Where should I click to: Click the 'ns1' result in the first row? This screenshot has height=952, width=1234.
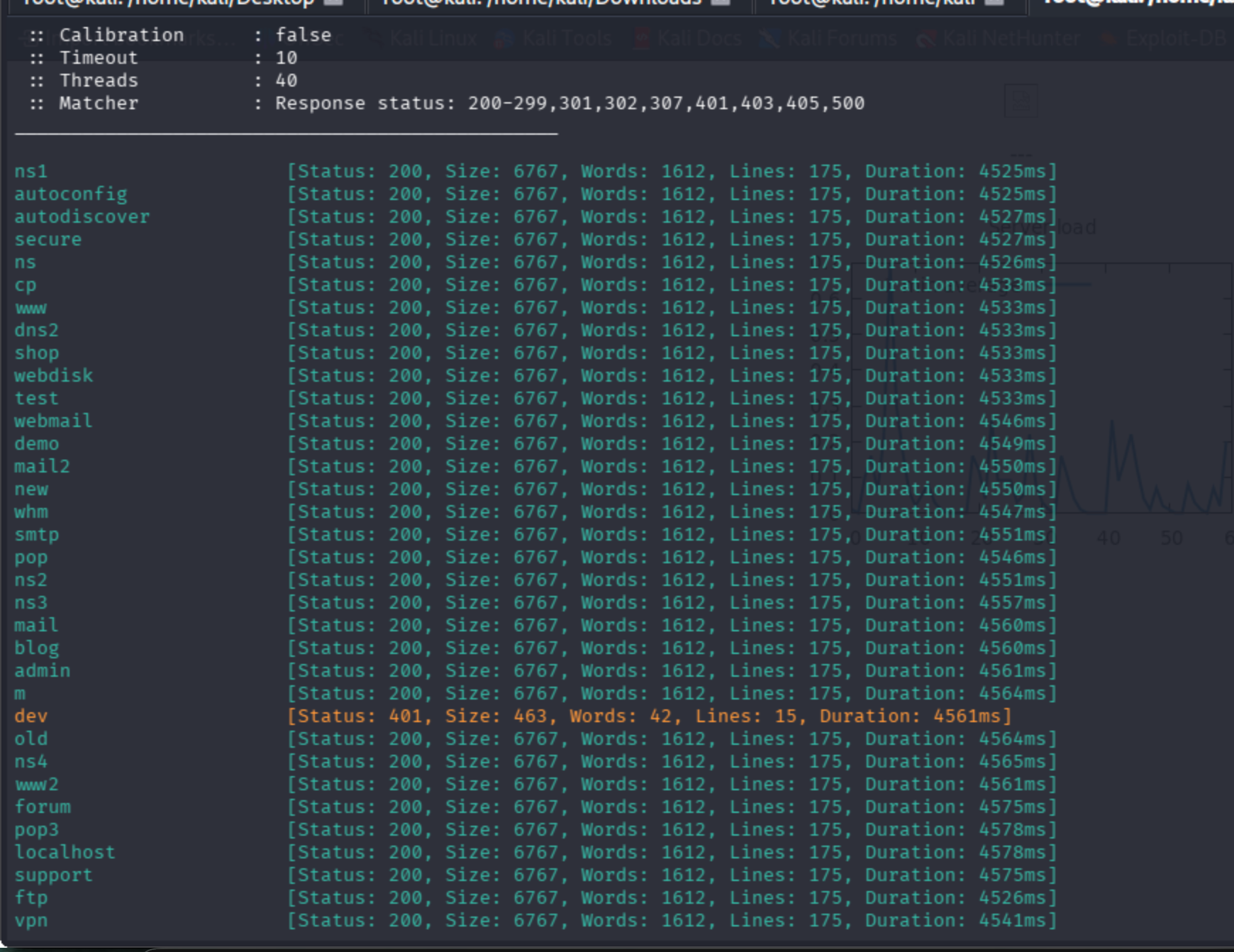(31, 171)
